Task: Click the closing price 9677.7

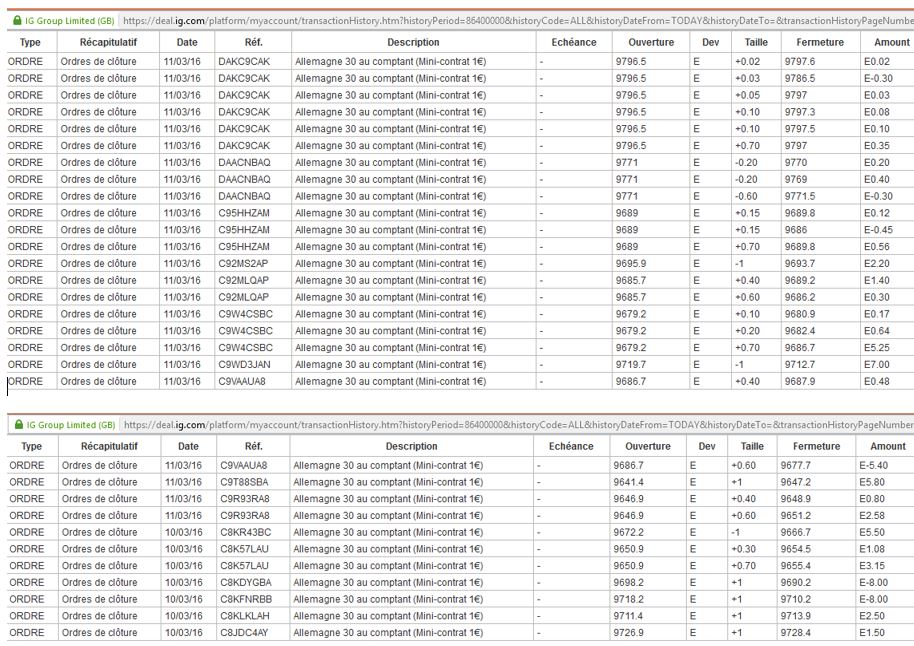Action: (796, 465)
